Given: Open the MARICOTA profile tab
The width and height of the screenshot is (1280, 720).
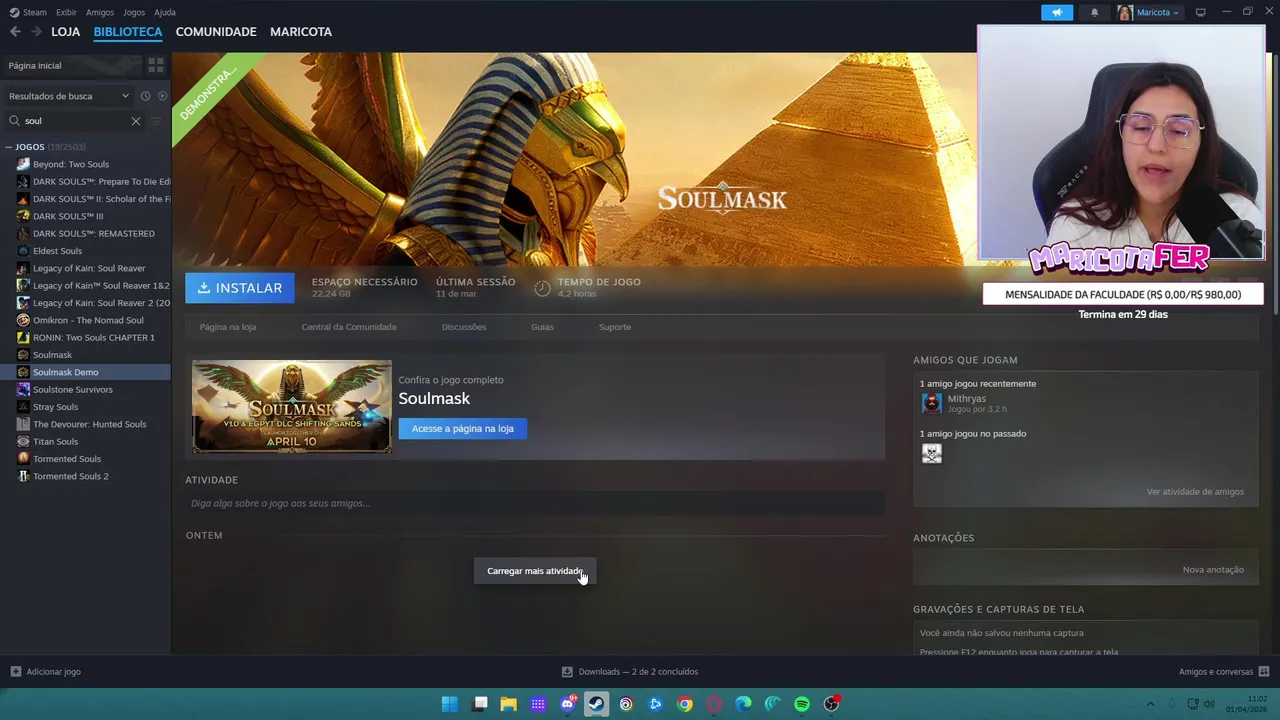Looking at the screenshot, I should pyautogui.click(x=301, y=32).
